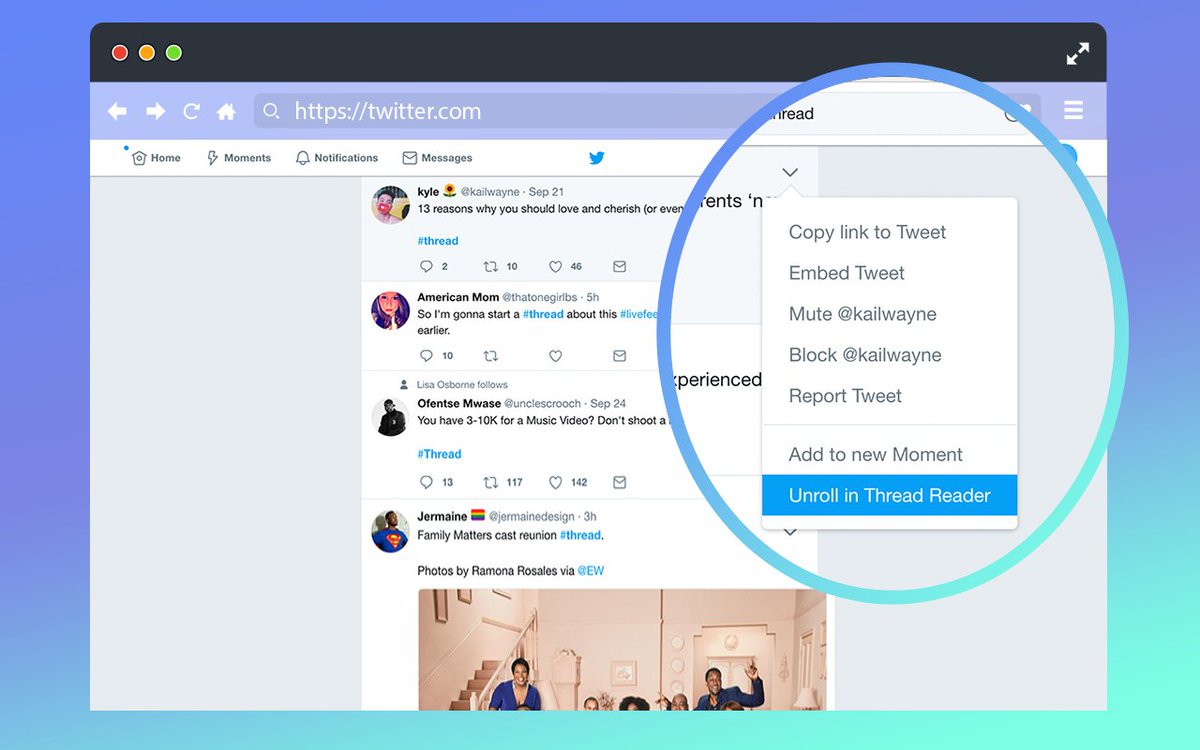Click the Sep 24 timestamp on Ofentse's tweet

coord(608,403)
